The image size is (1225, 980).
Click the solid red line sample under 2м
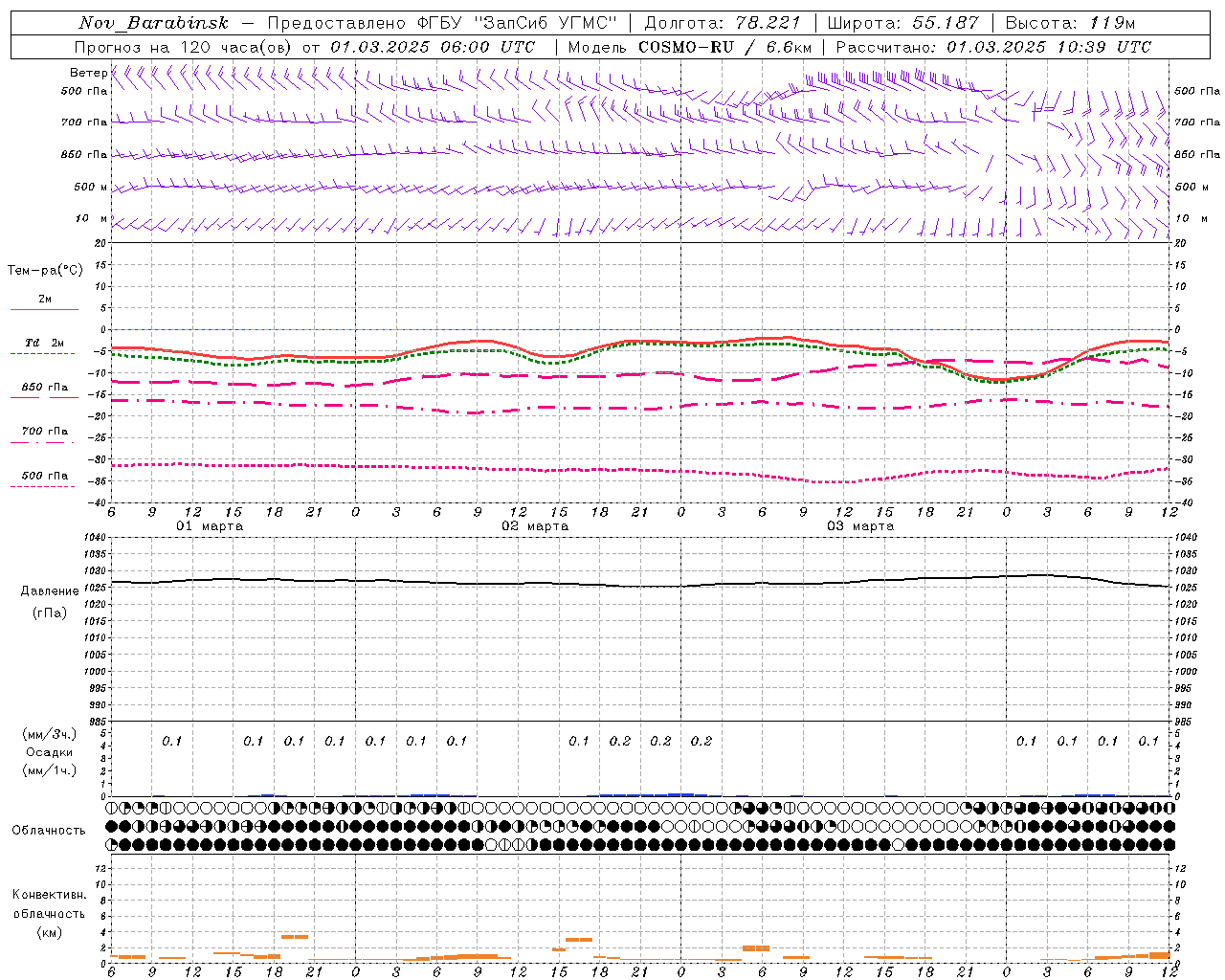(44, 309)
